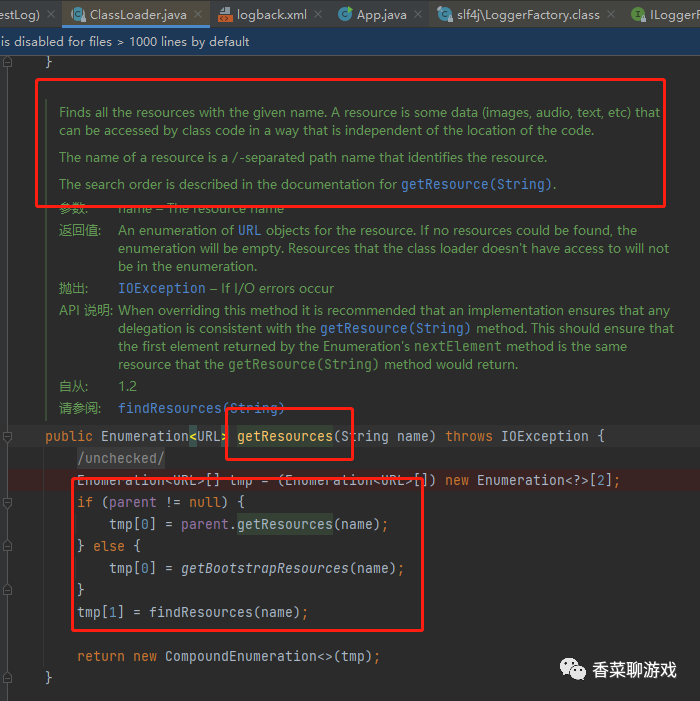This screenshot has width=700, height=701.
Task: Close the ClassLoader.java tab
Action: point(198,15)
